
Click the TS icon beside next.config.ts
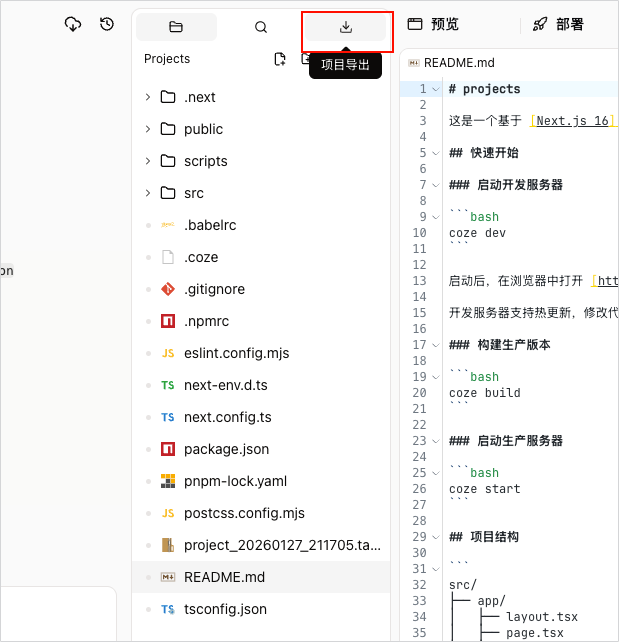point(168,417)
